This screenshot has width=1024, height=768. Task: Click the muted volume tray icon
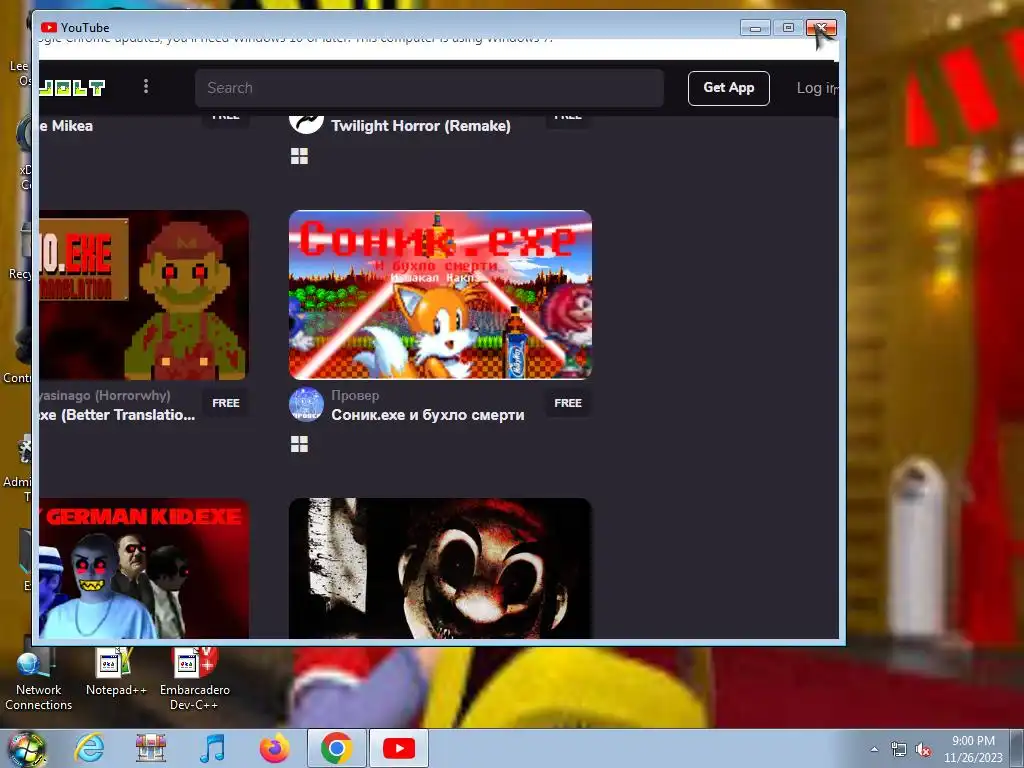point(923,750)
